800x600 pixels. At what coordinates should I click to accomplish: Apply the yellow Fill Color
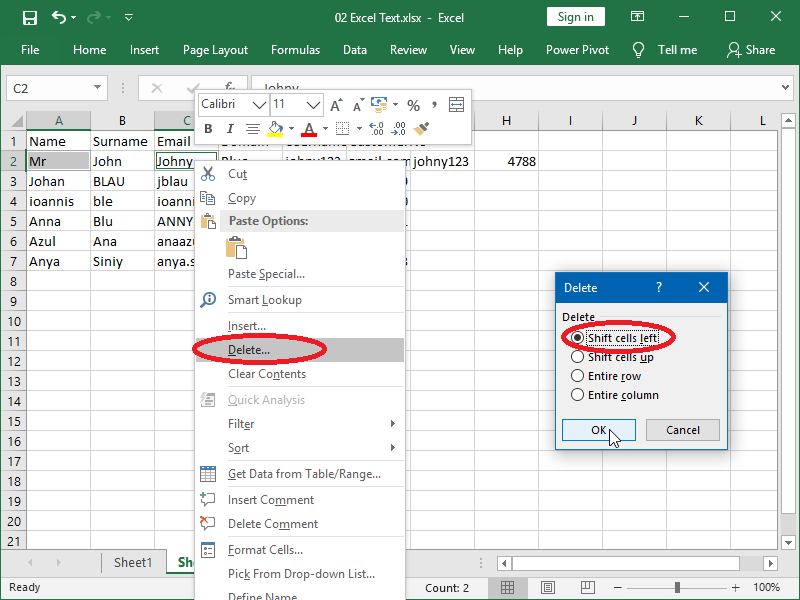click(273, 128)
